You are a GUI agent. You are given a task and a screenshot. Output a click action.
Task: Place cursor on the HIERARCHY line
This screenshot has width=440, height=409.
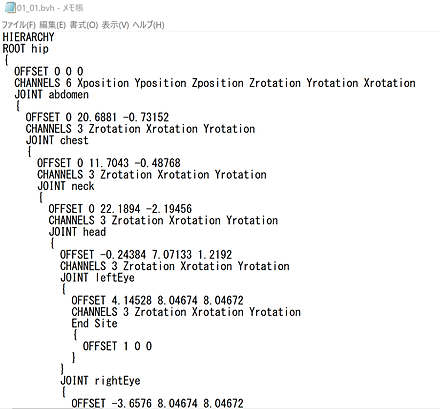(28, 37)
